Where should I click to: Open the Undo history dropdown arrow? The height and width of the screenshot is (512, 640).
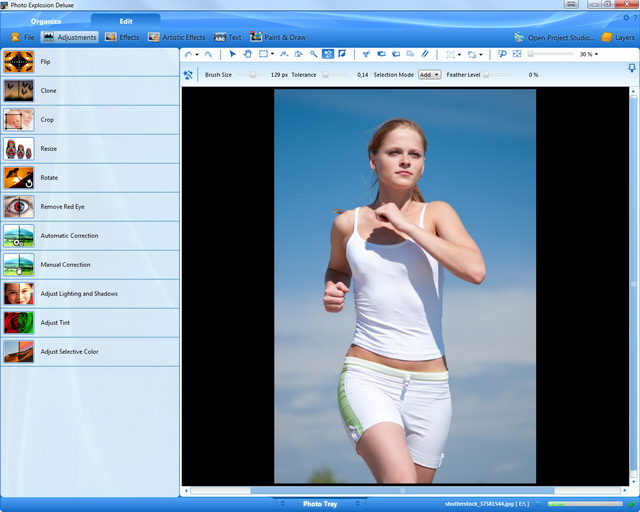click(197, 55)
